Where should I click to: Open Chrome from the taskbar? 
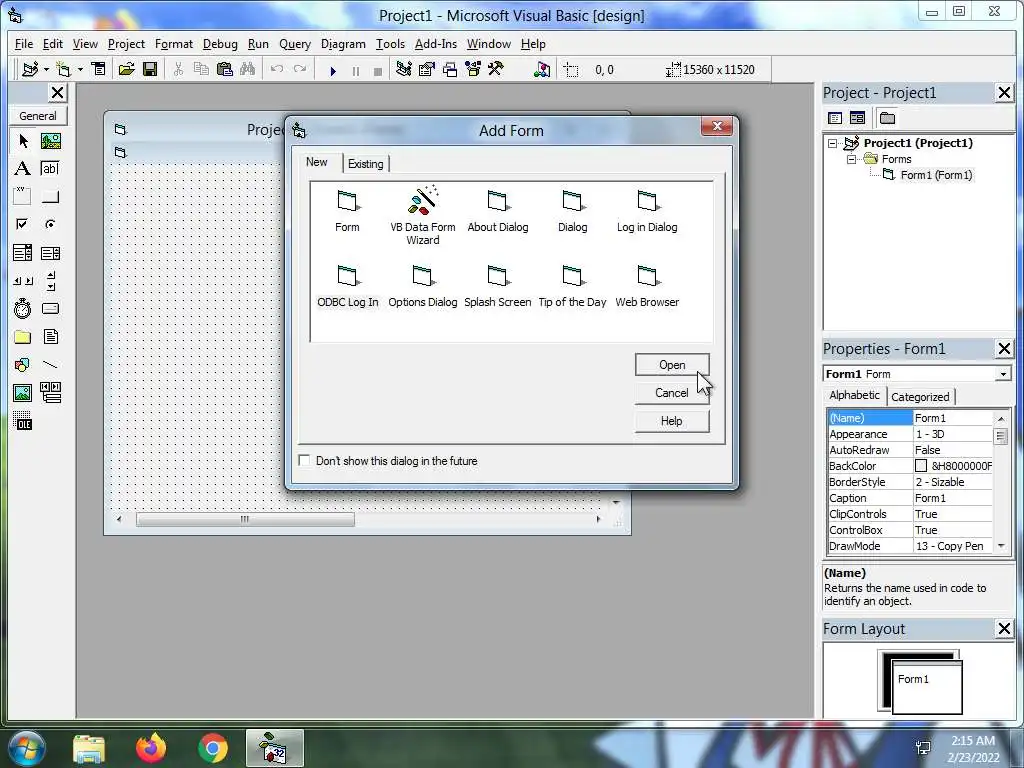[213, 748]
